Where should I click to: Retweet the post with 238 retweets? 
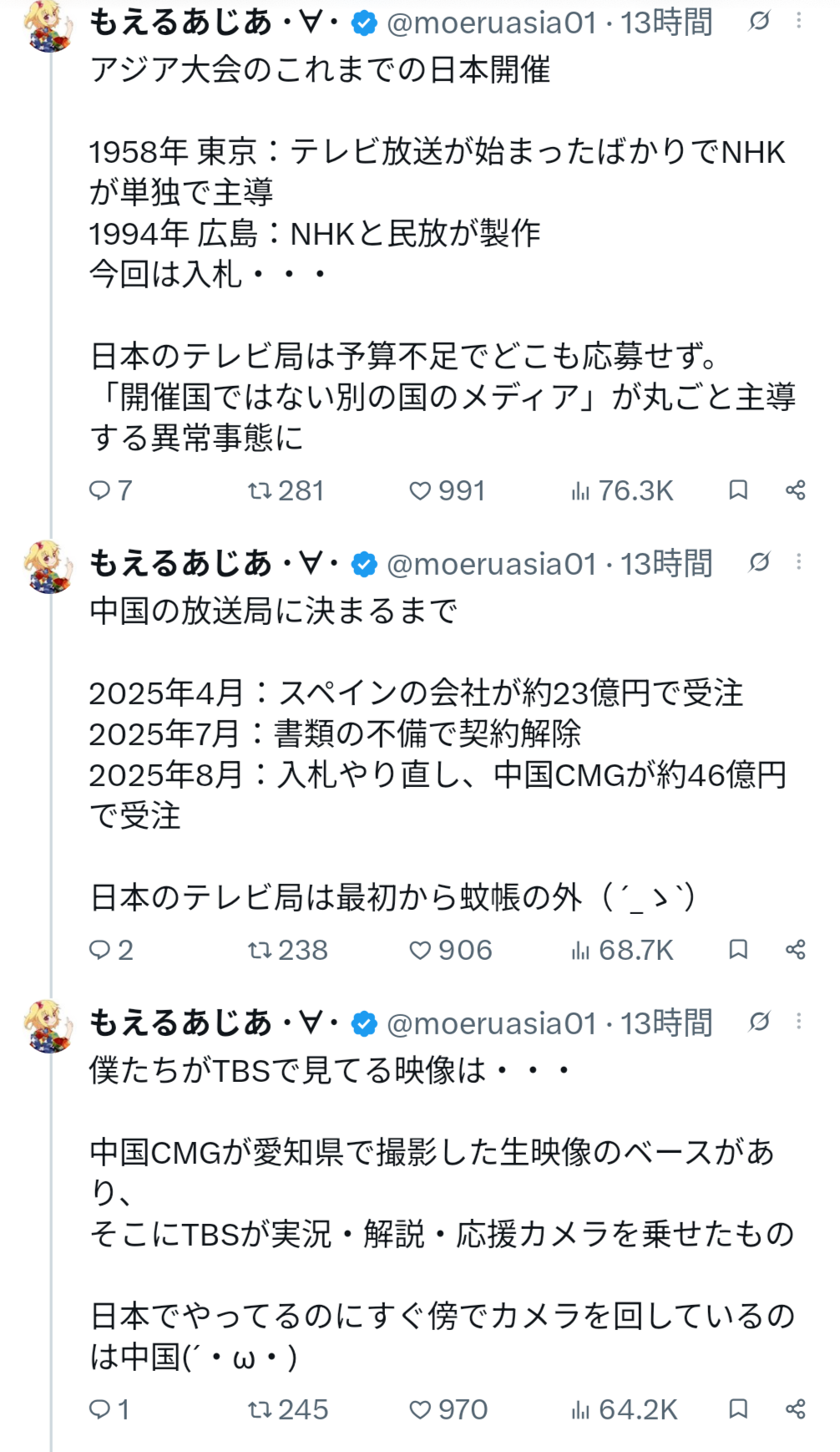point(288,950)
